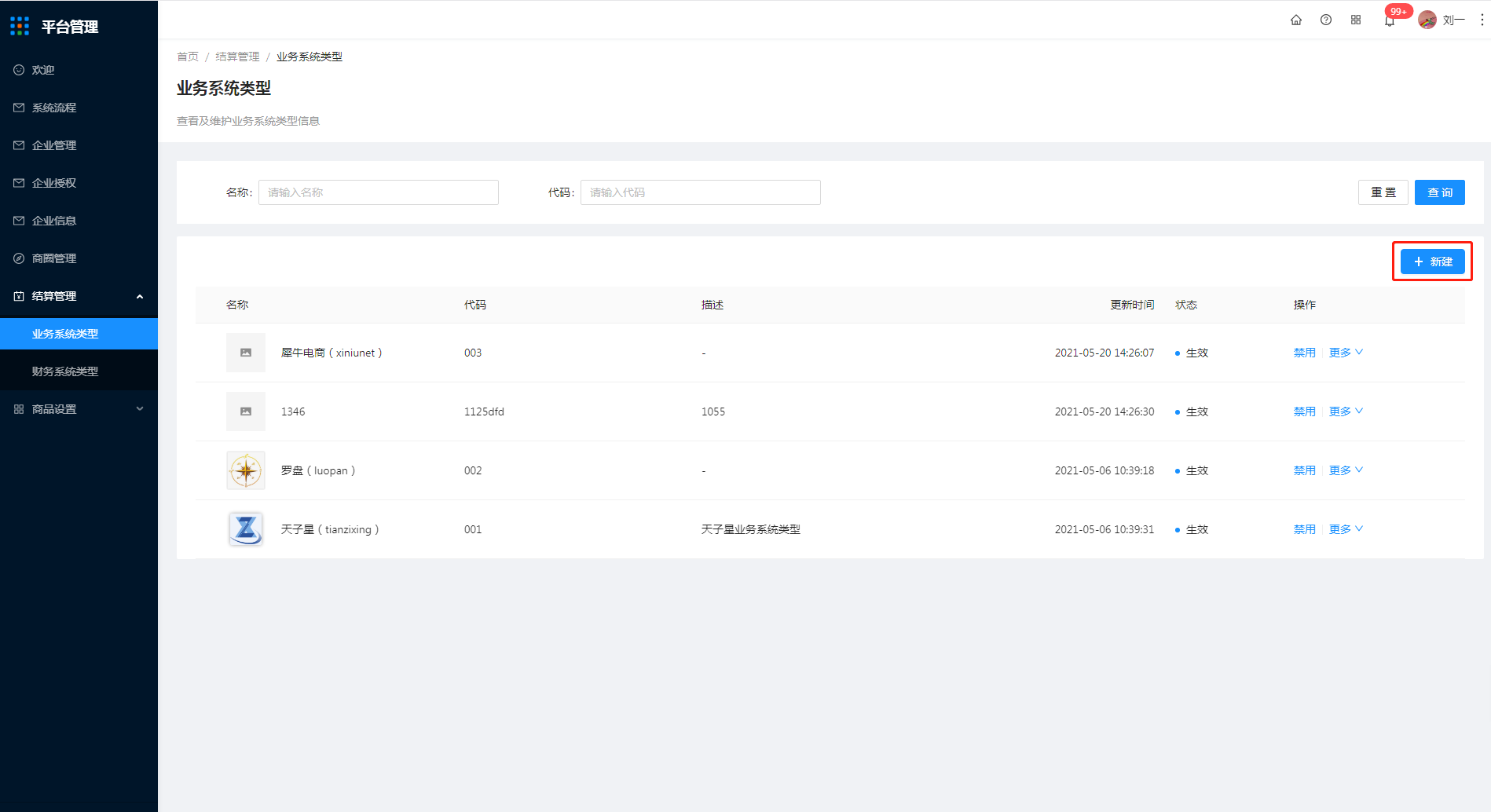The width and height of the screenshot is (1491, 812).
Task: Focus the 名称 input field
Action: (x=379, y=192)
